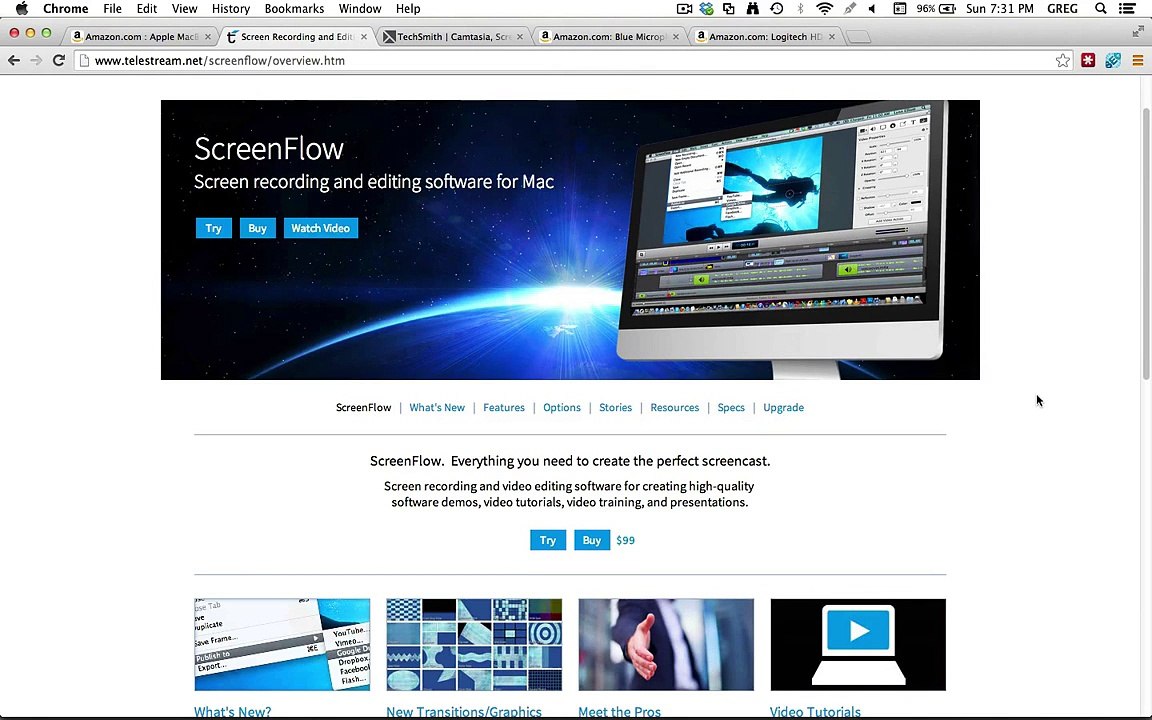Viewport: 1152px width, 720px height.
Task: Open a new tab with the blank tab button
Action: (858, 37)
